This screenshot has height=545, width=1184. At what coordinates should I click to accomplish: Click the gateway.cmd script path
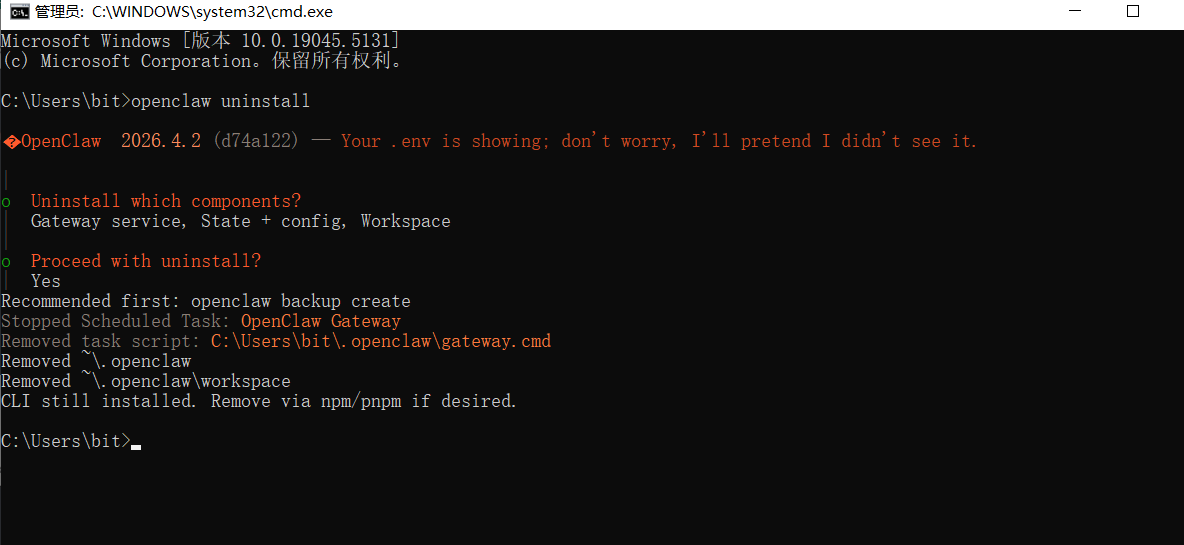pos(380,341)
